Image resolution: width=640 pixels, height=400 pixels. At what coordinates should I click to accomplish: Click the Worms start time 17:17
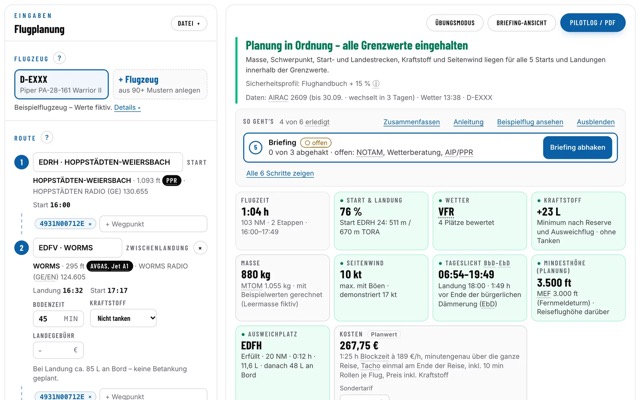coord(118,291)
